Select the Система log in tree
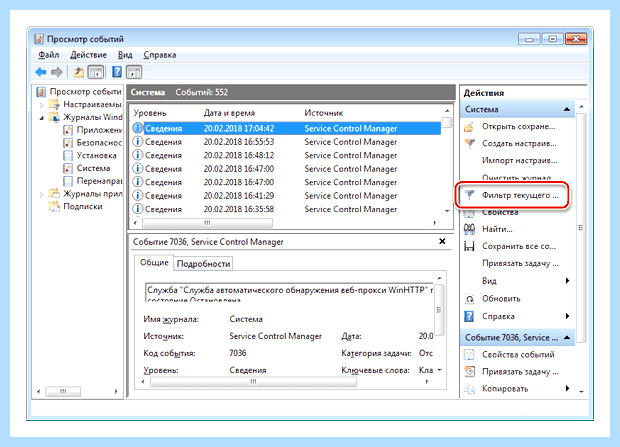620x447 pixels. click(93, 168)
